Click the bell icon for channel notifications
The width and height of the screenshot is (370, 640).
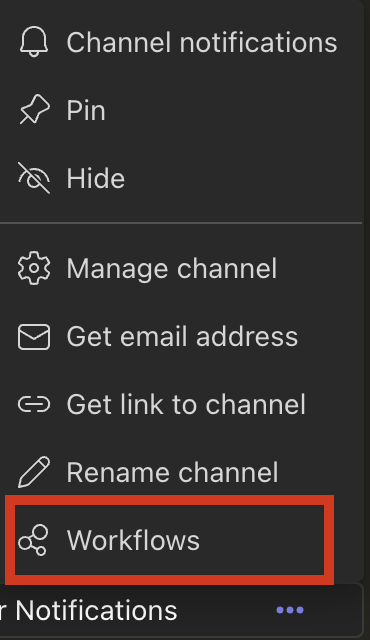34,42
